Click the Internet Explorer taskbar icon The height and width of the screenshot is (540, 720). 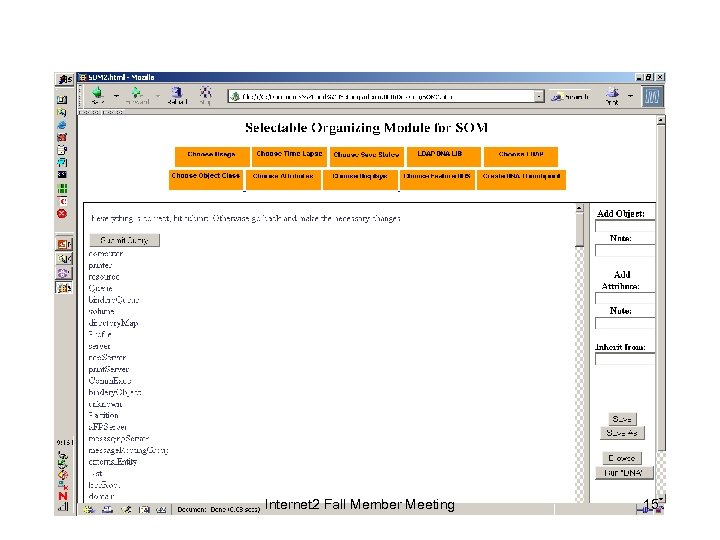coord(62,125)
